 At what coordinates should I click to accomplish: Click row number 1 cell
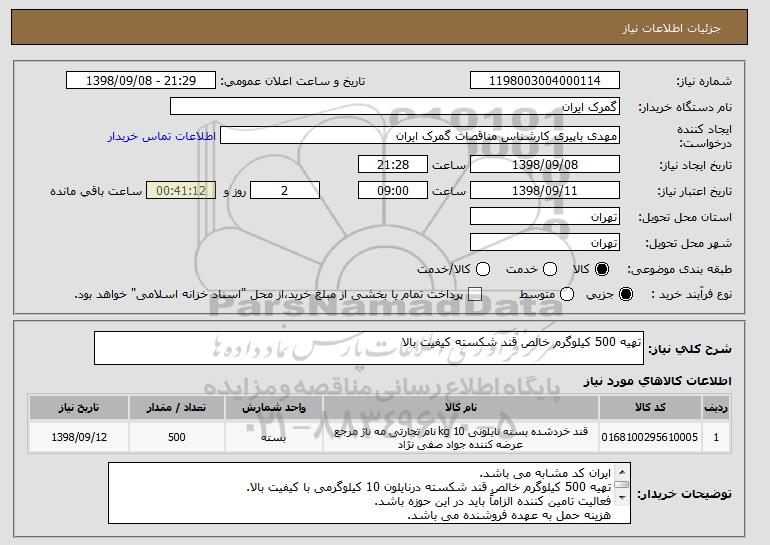pyautogui.click(x=716, y=437)
